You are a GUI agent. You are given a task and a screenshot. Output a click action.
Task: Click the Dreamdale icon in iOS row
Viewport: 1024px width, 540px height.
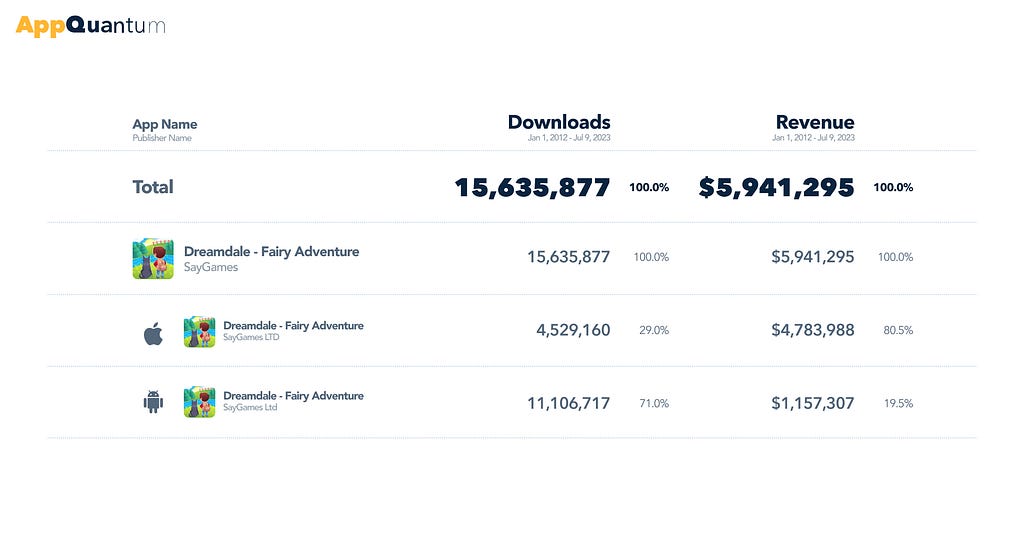pos(199,332)
